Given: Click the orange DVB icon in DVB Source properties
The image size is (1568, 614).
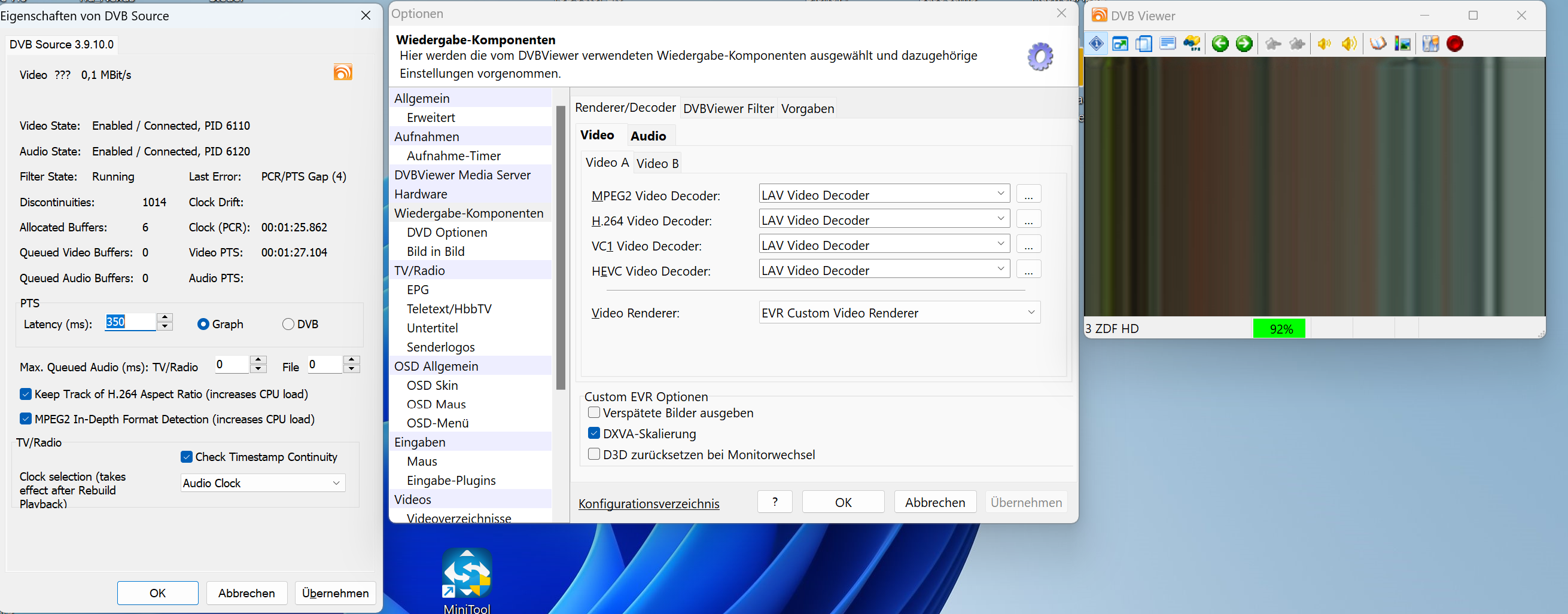Looking at the screenshot, I should 343,72.
